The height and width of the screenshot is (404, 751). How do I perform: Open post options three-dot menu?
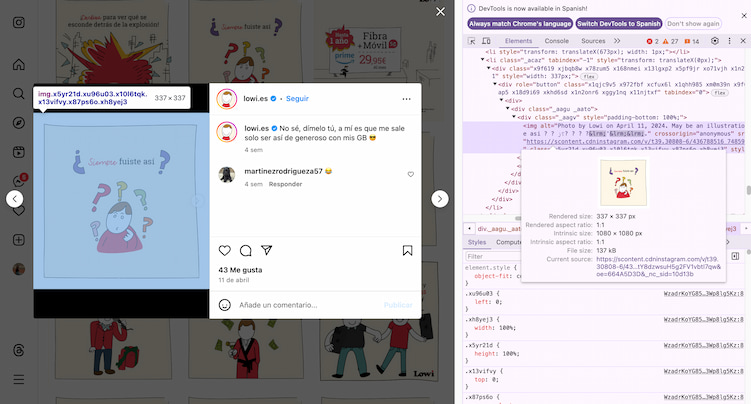406,99
